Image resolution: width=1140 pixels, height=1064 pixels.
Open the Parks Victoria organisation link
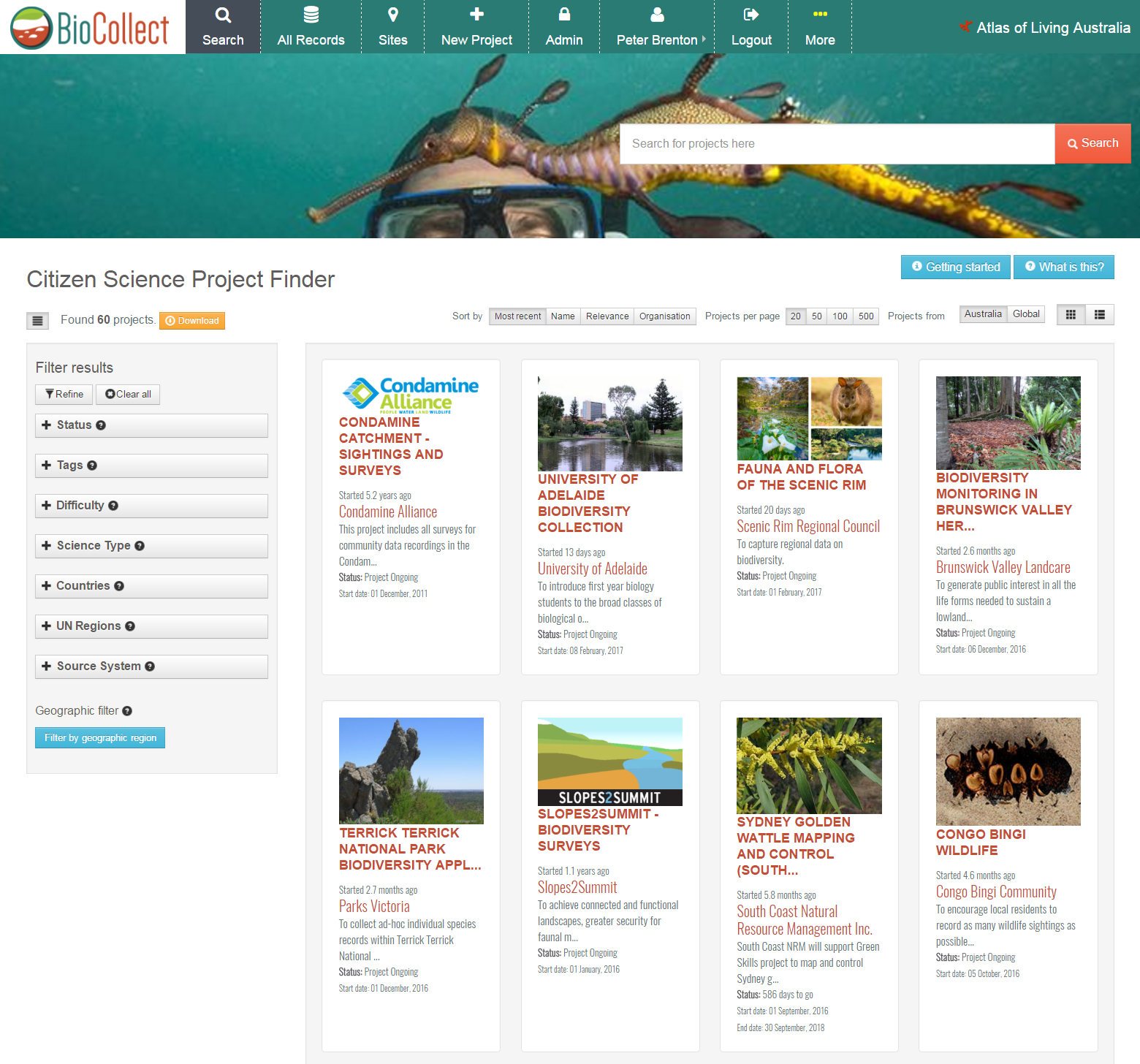(374, 907)
